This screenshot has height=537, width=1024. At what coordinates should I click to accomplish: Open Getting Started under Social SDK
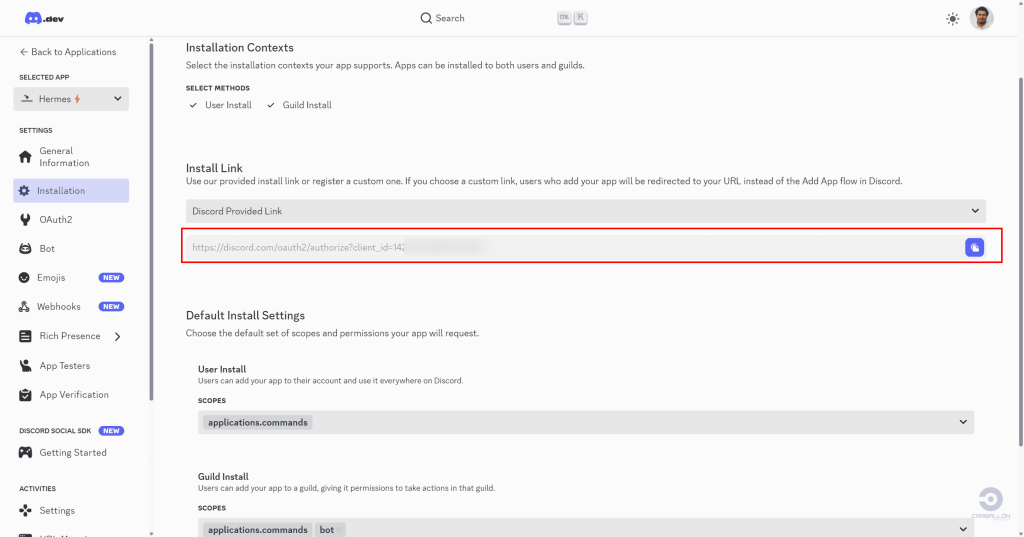pos(72,453)
